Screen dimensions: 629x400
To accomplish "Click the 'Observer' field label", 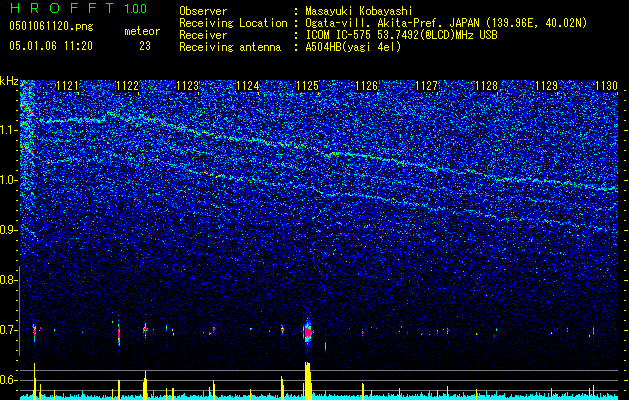I will tap(203, 11).
